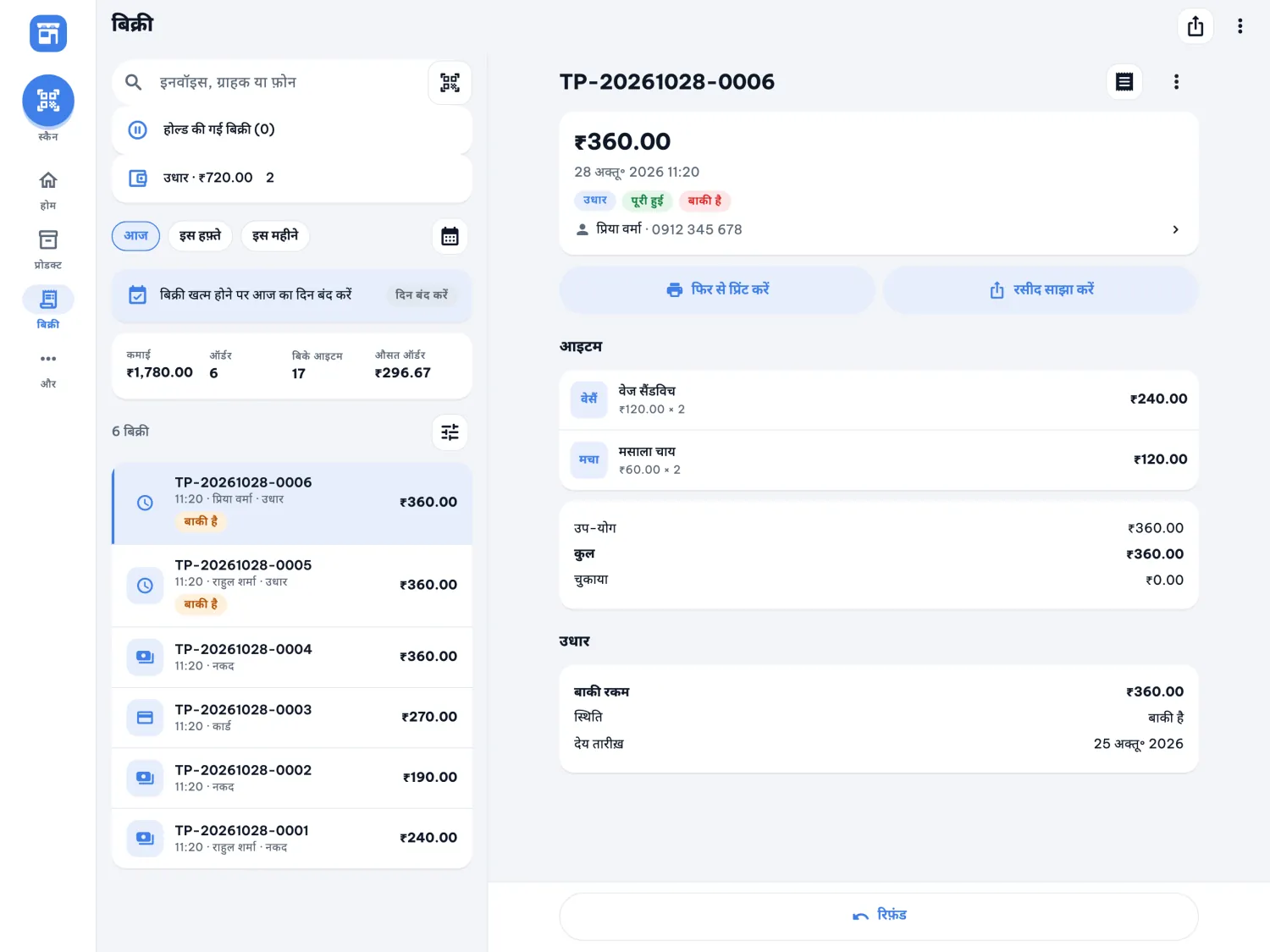Click the कमाई ₹1,780.00 stat

(159, 365)
